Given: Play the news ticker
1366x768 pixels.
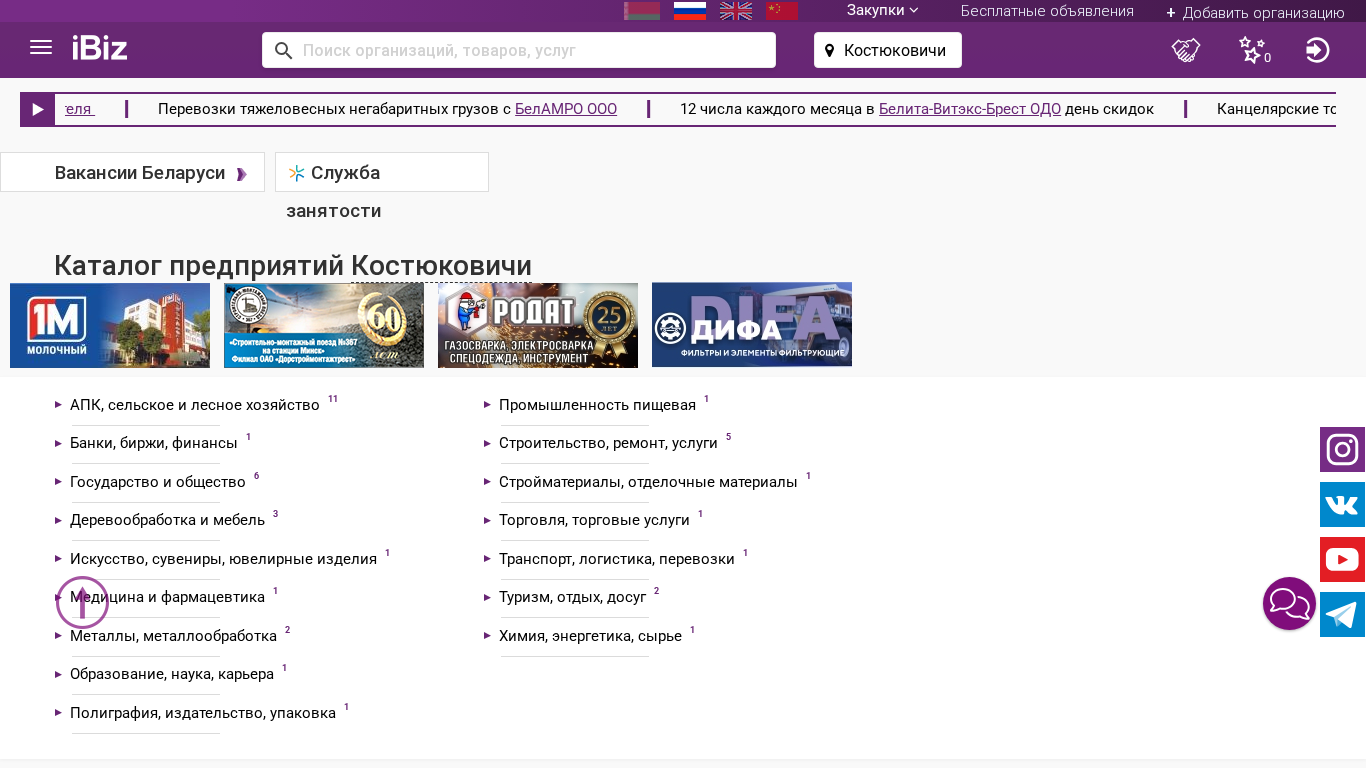Looking at the screenshot, I should (38, 109).
